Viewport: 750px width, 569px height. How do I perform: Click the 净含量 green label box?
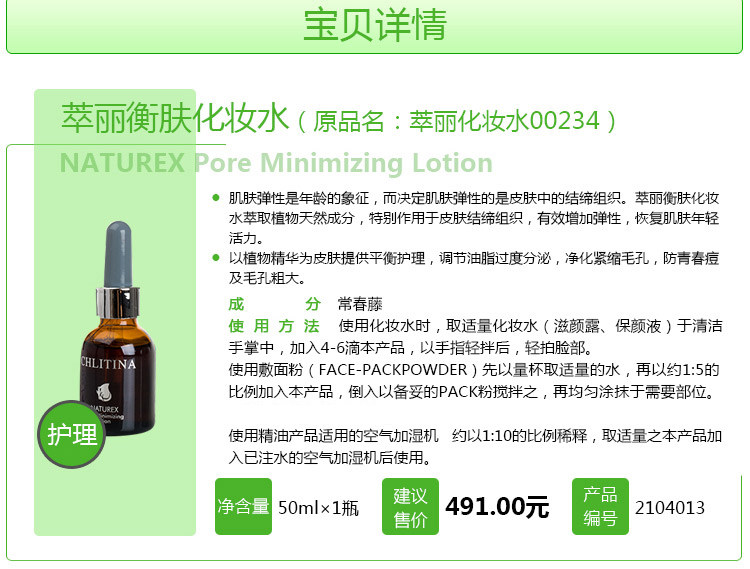click(243, 506)
